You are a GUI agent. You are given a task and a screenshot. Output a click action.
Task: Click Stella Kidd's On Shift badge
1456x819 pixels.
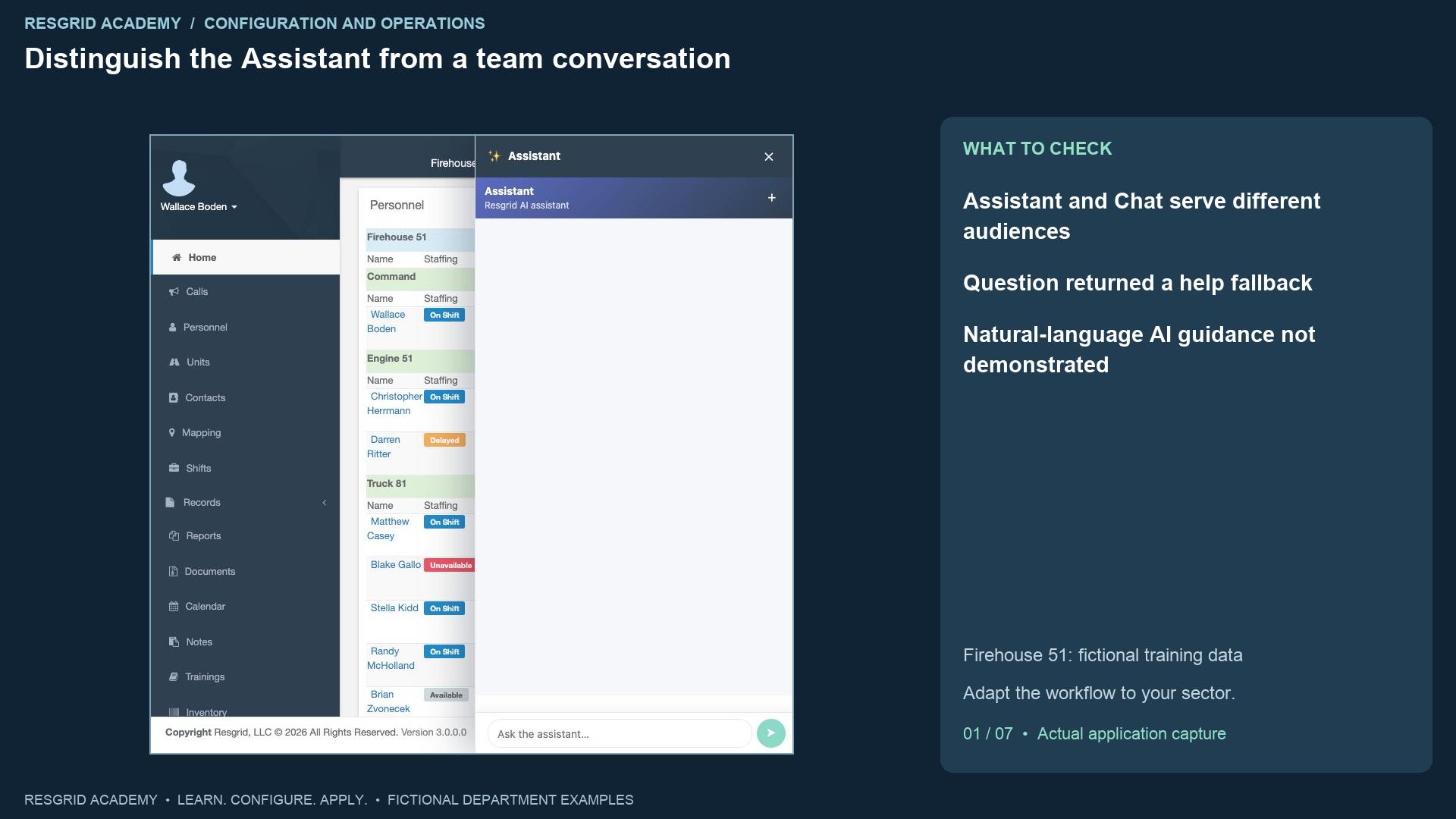[x=444, y=609]
